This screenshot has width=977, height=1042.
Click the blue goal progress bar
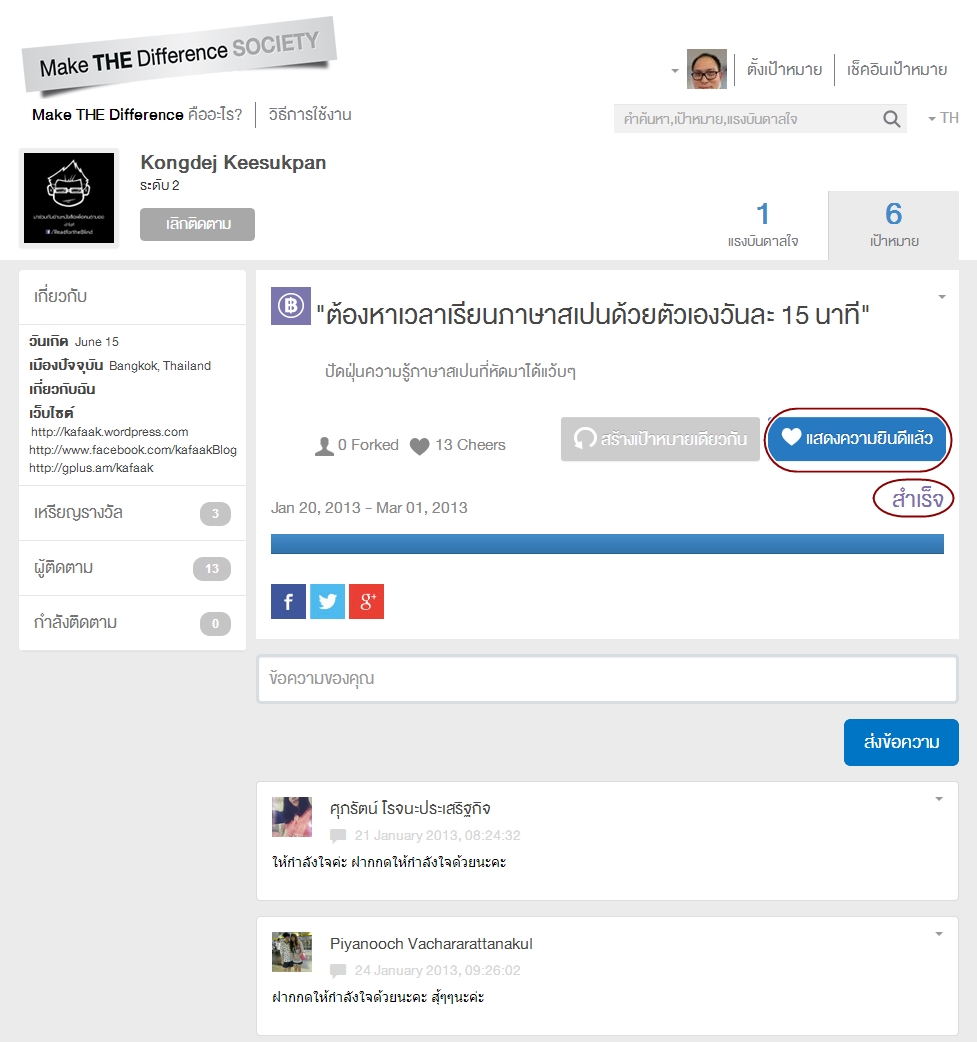click(607, 544)
